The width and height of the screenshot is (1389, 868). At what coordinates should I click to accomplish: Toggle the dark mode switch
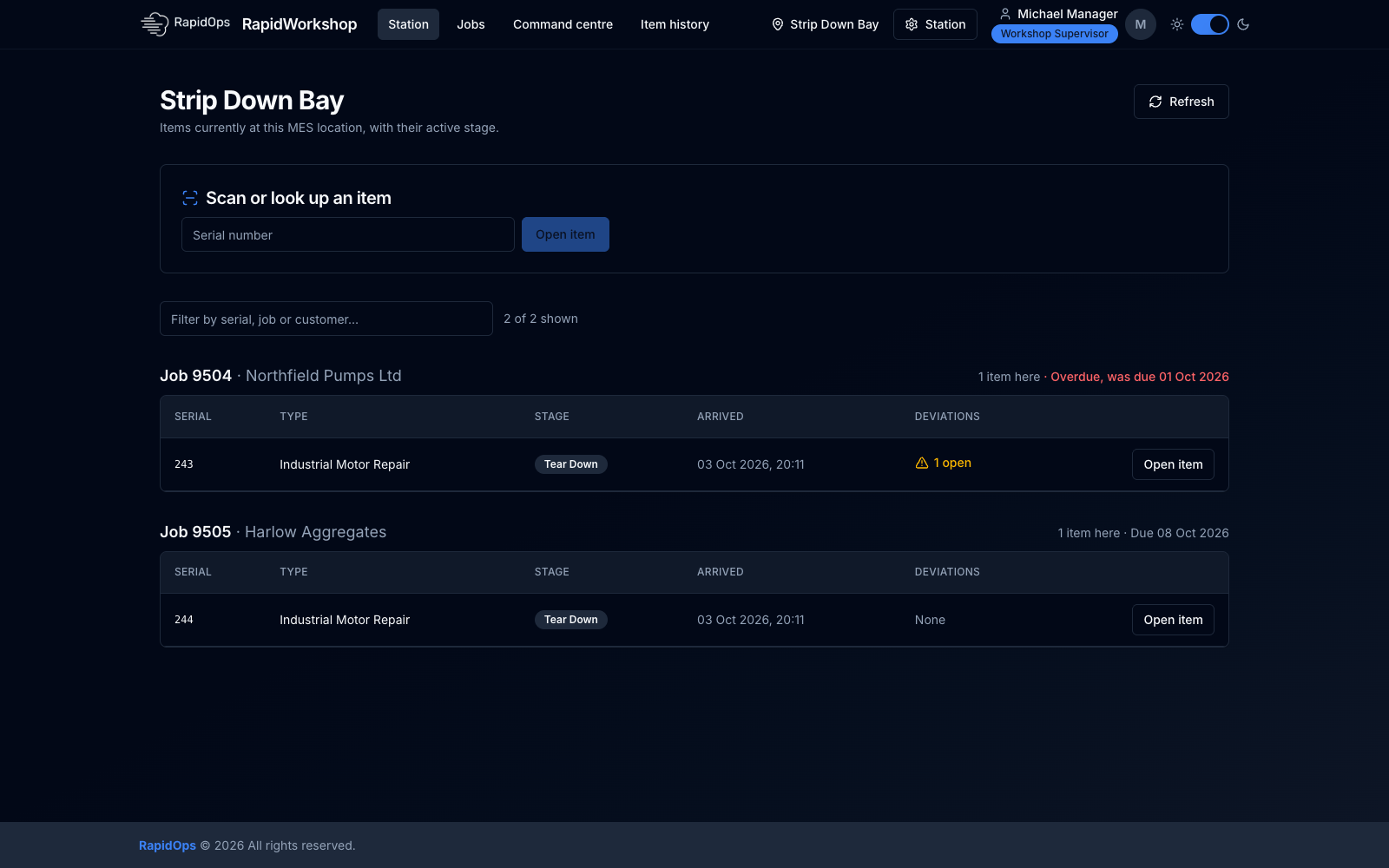[x=1210, y=24]
